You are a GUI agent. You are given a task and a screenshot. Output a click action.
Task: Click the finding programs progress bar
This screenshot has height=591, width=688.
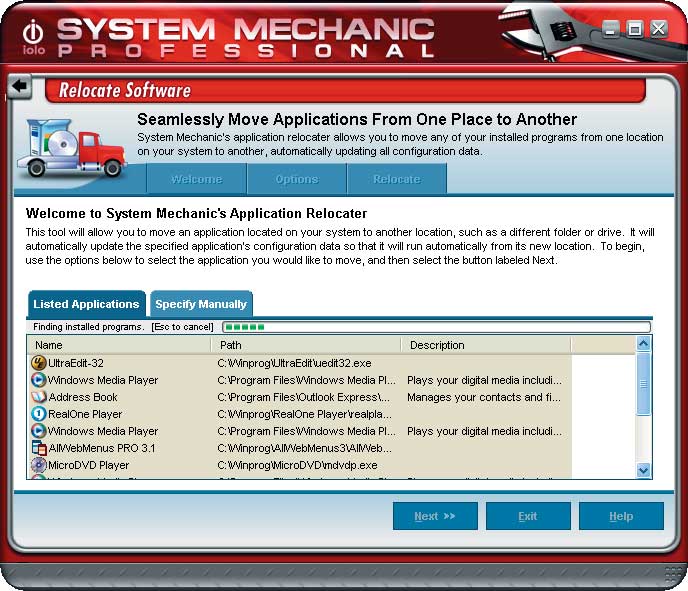436,327
